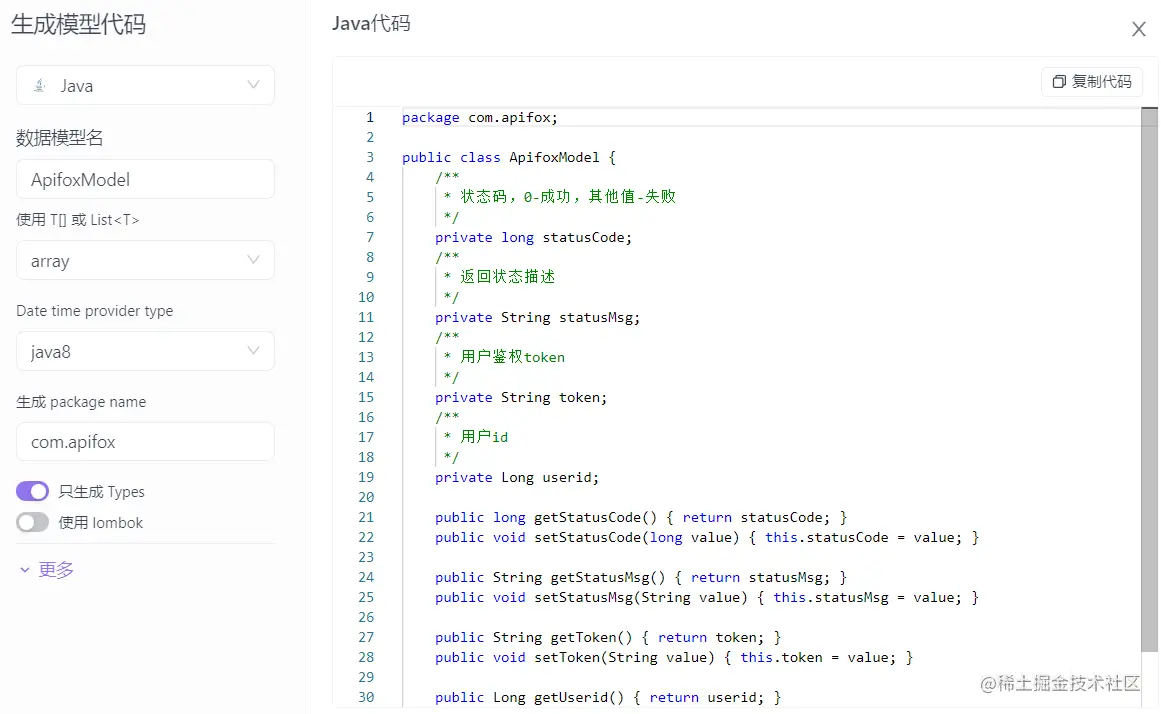This screenshot has height=714, width=1161.
Task: Click the '生成 package name' label
Action: [81, 401]
